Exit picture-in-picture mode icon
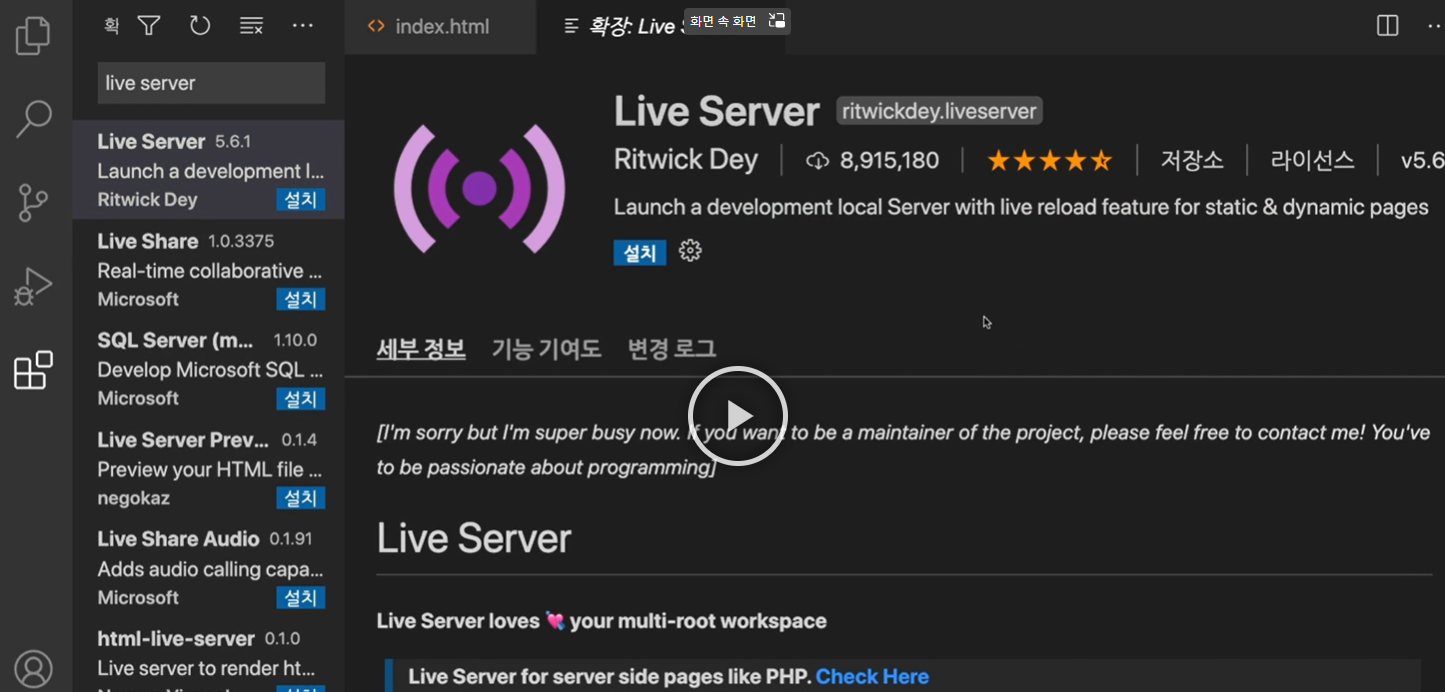This screenshot has height=692, width=1445. pos(777,20)
